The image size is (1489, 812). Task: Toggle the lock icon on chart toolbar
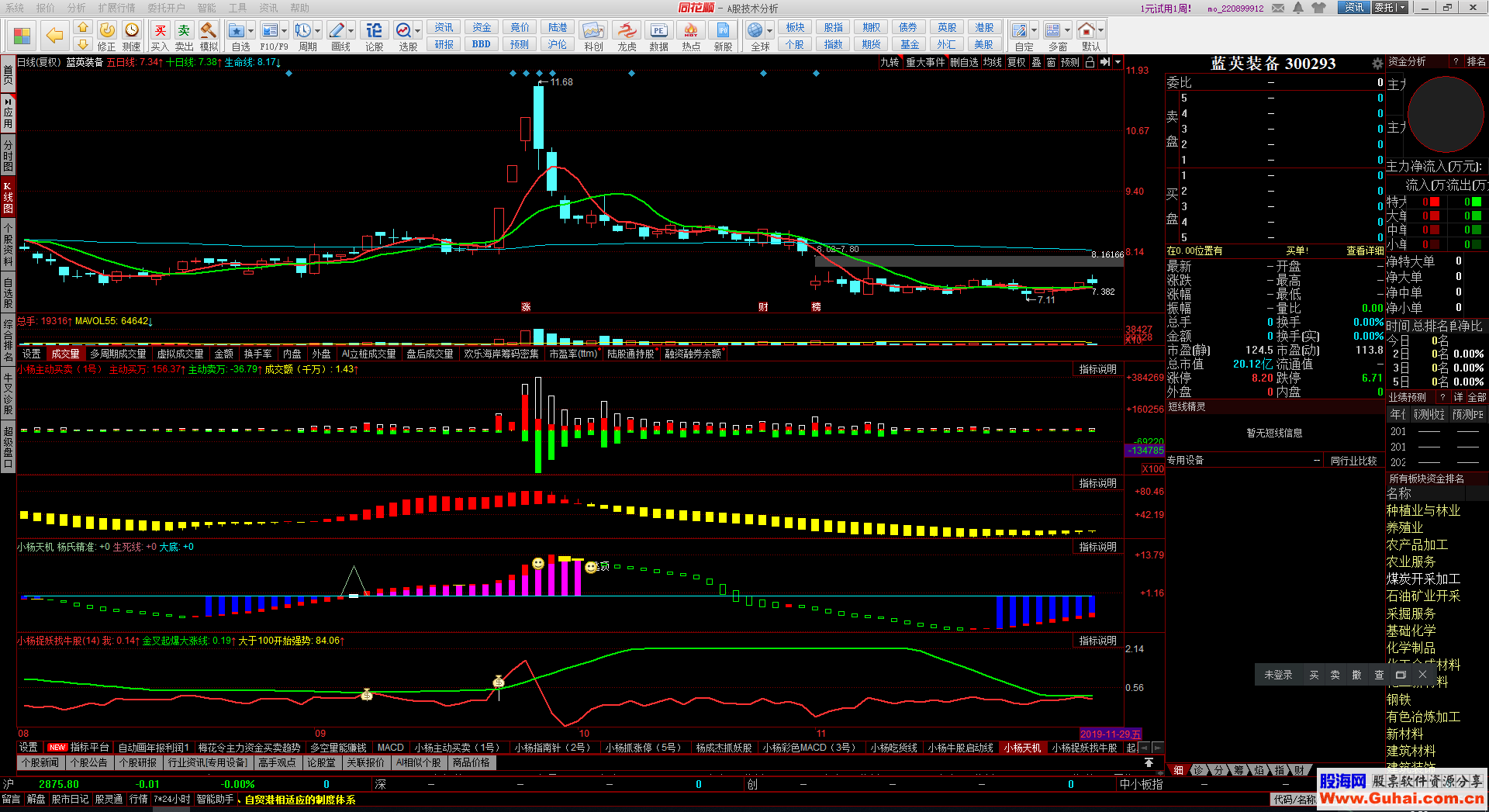pyautogui.click(x=1090, y=62)
